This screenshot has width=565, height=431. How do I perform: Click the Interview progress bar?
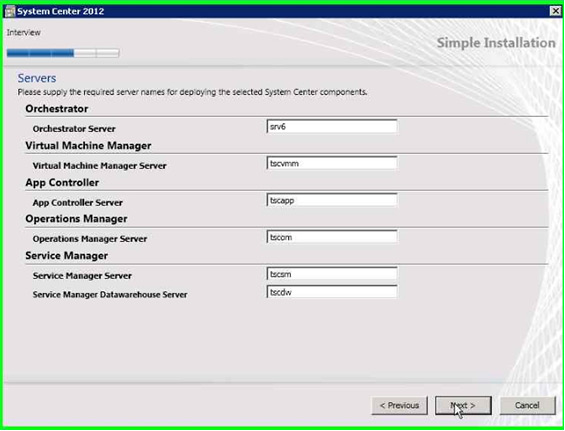click(x=63, y=53)
